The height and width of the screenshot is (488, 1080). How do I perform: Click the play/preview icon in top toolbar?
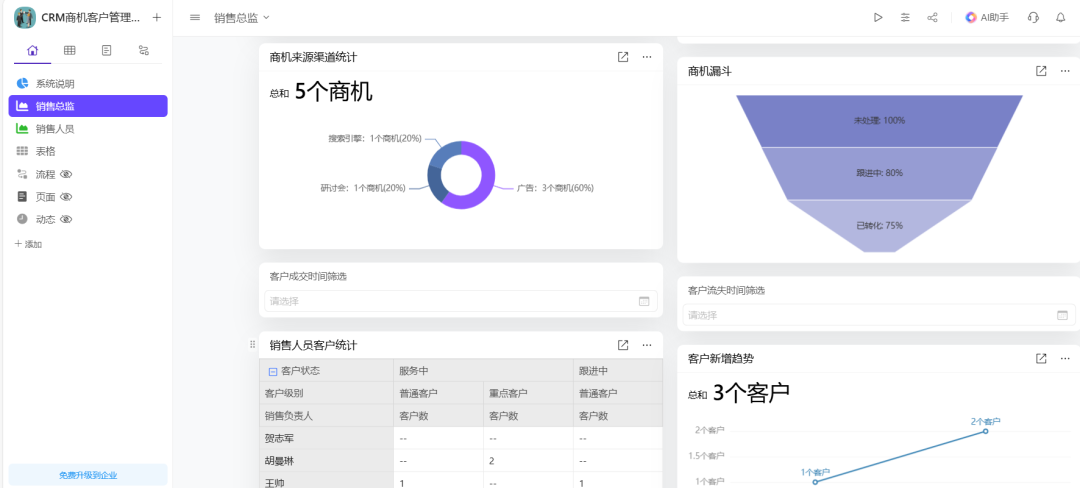[878, 18]
